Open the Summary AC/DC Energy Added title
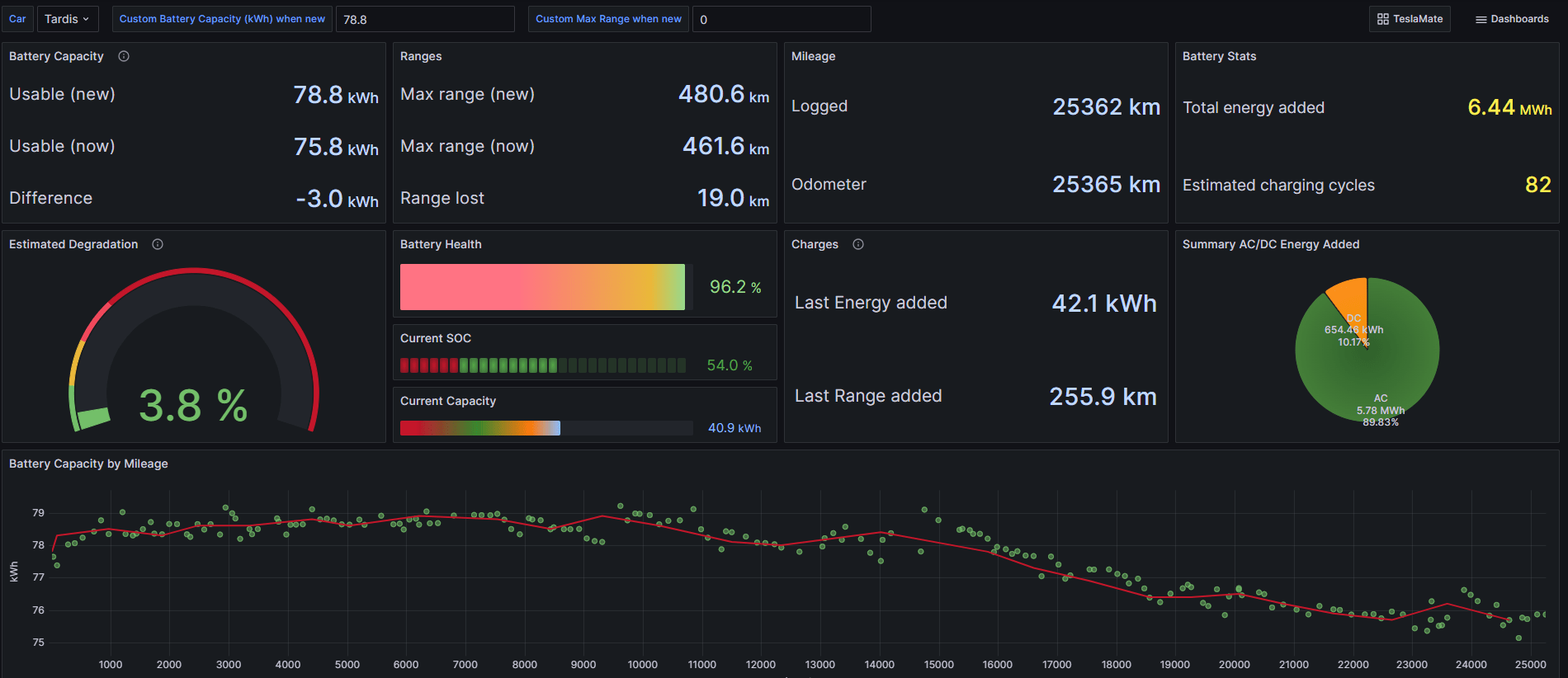The width and height of the screenshot is (1568, 678). coord(1270,244)
